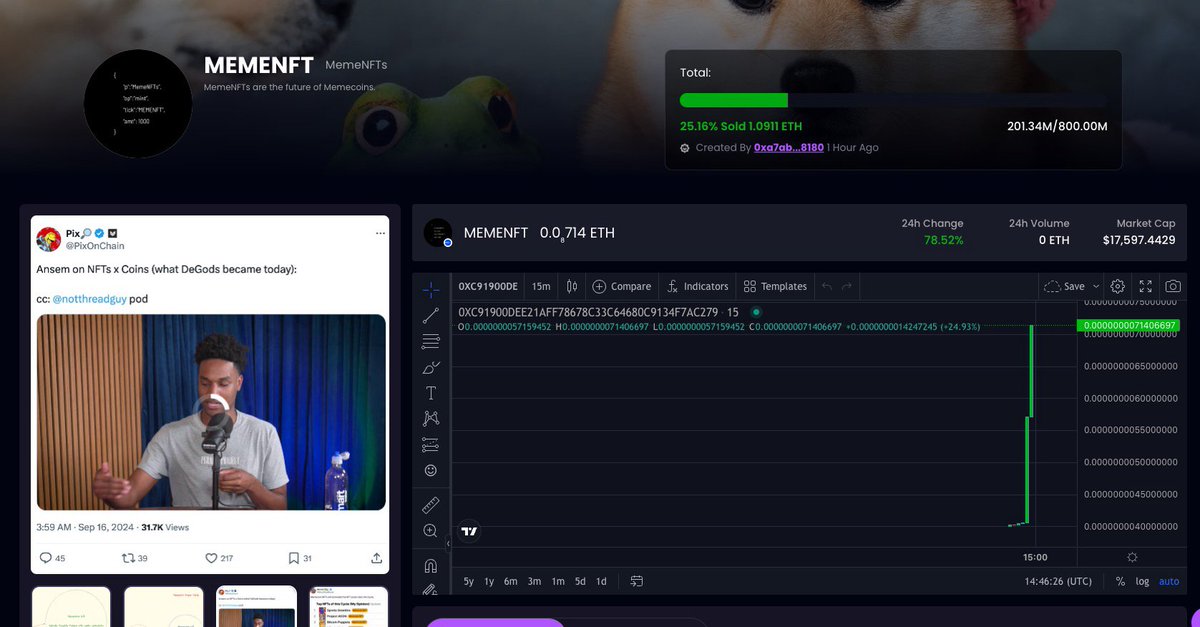
Task: Toggle percent scale on price axis
Action: point(1120,581)
